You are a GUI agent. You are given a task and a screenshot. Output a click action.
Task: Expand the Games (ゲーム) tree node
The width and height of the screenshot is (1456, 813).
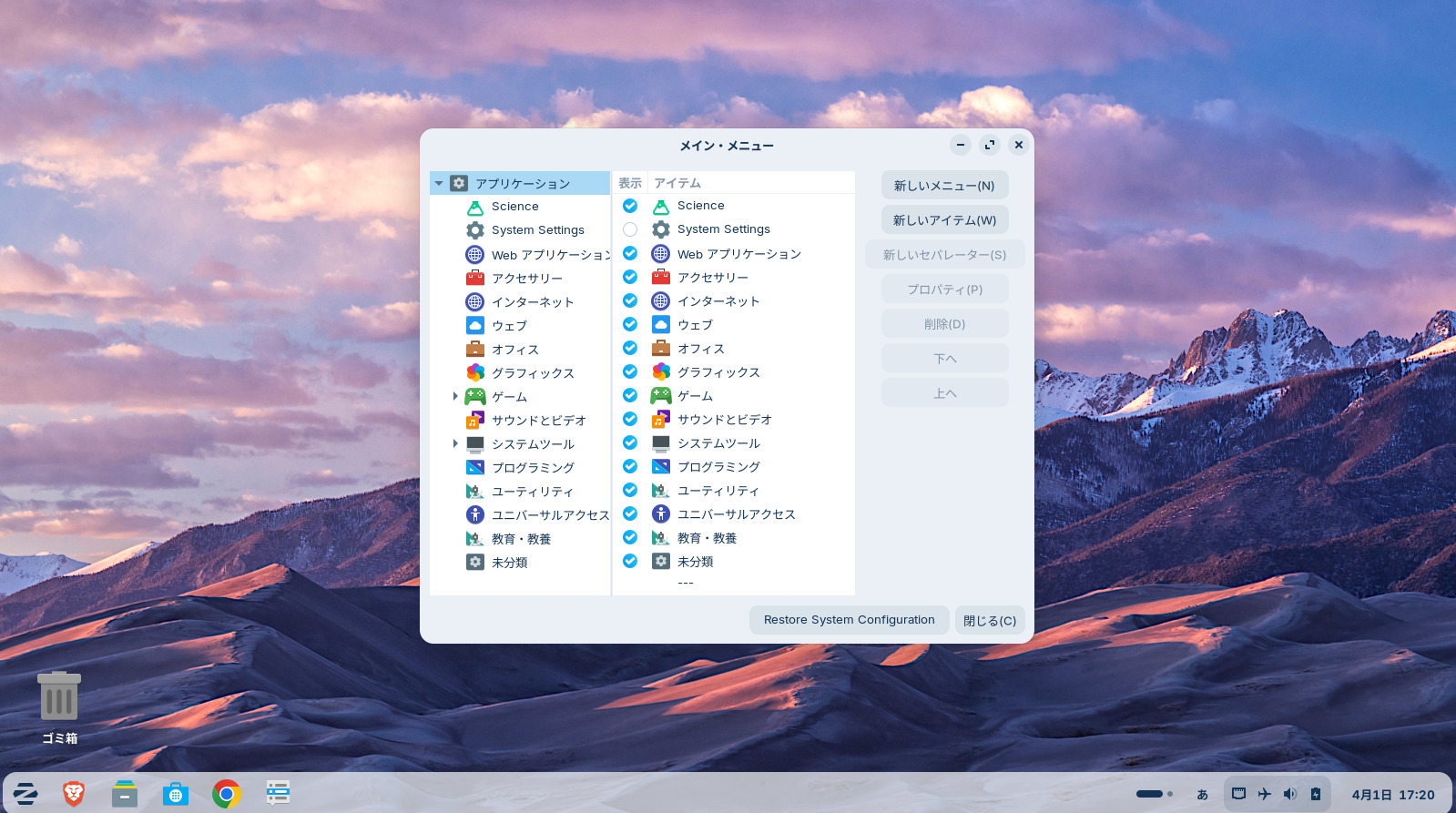pyautogui.click(x=455, y=396)
